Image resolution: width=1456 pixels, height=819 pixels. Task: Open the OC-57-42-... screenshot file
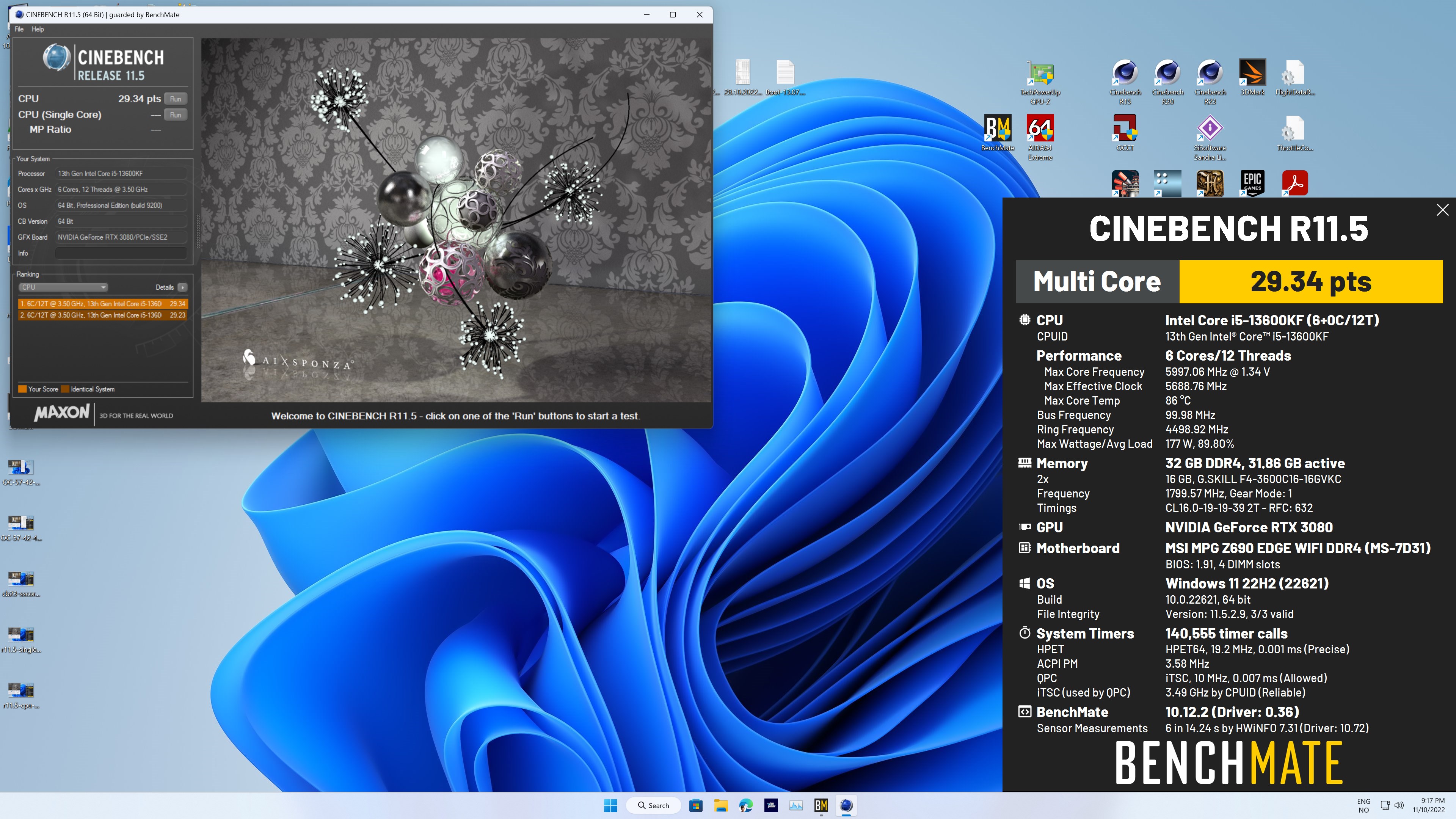click(21, 472)
